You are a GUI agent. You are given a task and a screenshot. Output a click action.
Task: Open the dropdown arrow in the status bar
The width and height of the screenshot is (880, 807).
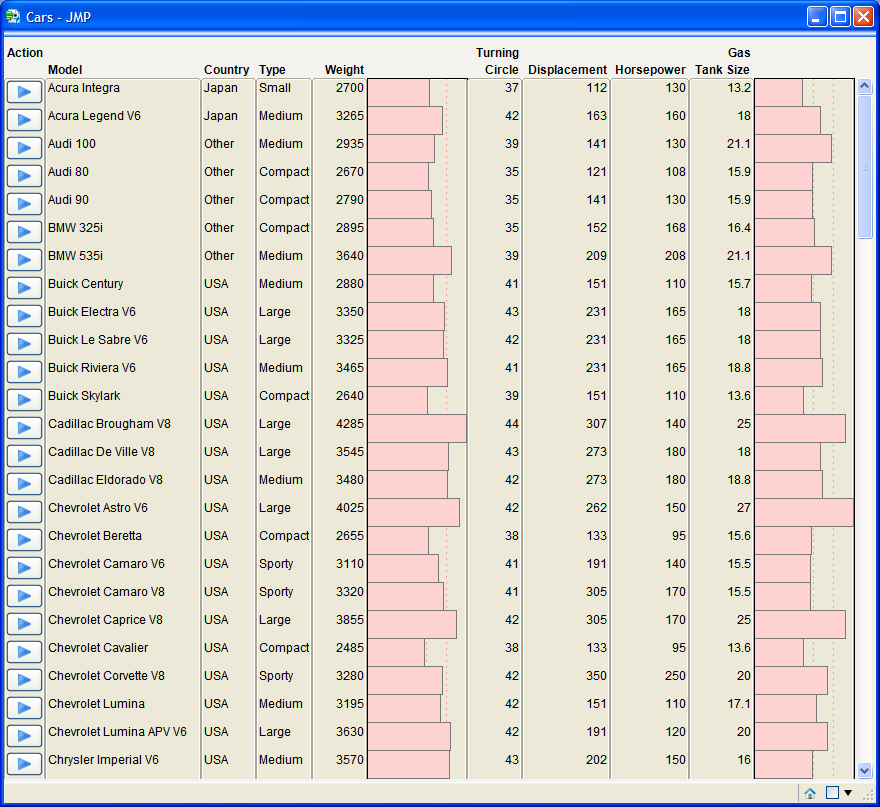point(848,792)
